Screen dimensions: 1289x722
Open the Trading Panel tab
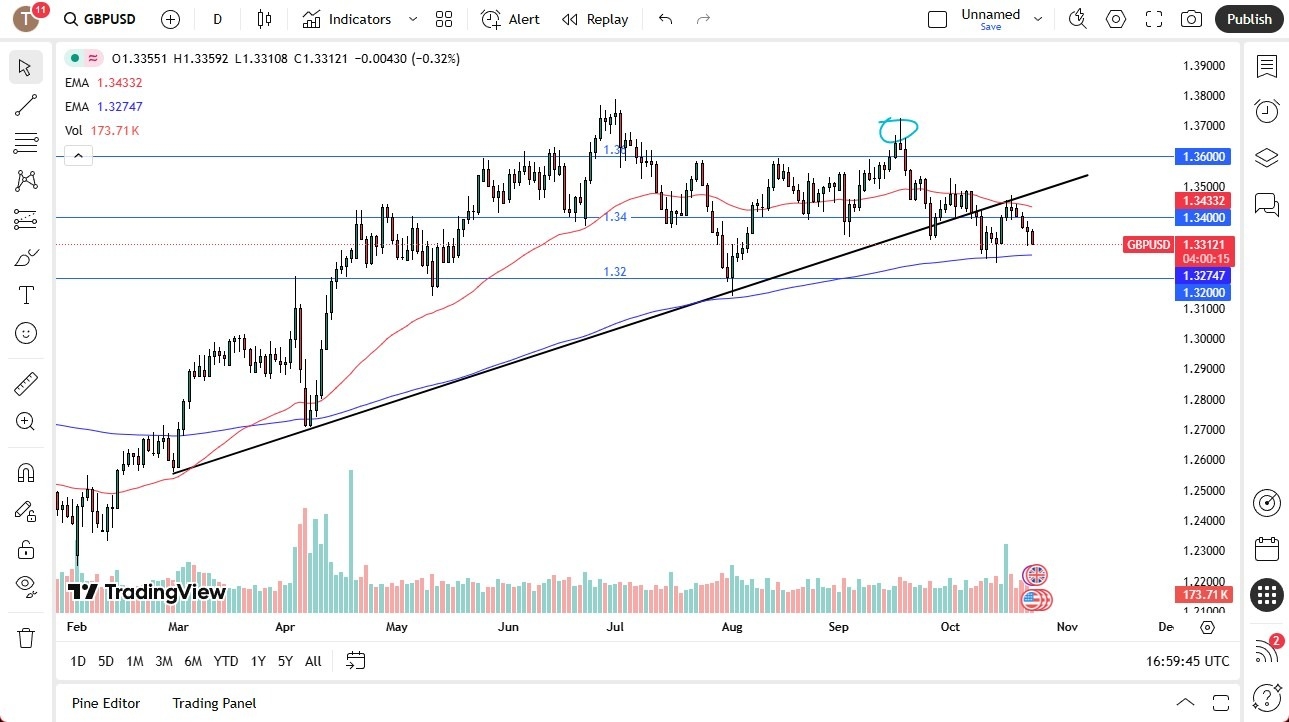(213, 703)
